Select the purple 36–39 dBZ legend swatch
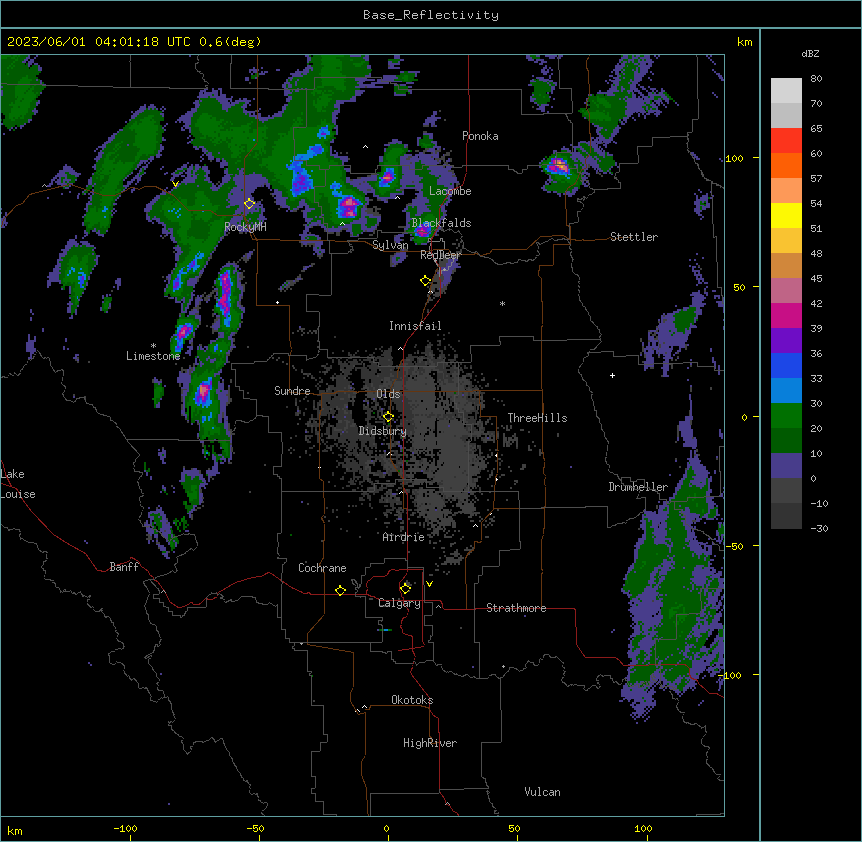 point(786,341)
